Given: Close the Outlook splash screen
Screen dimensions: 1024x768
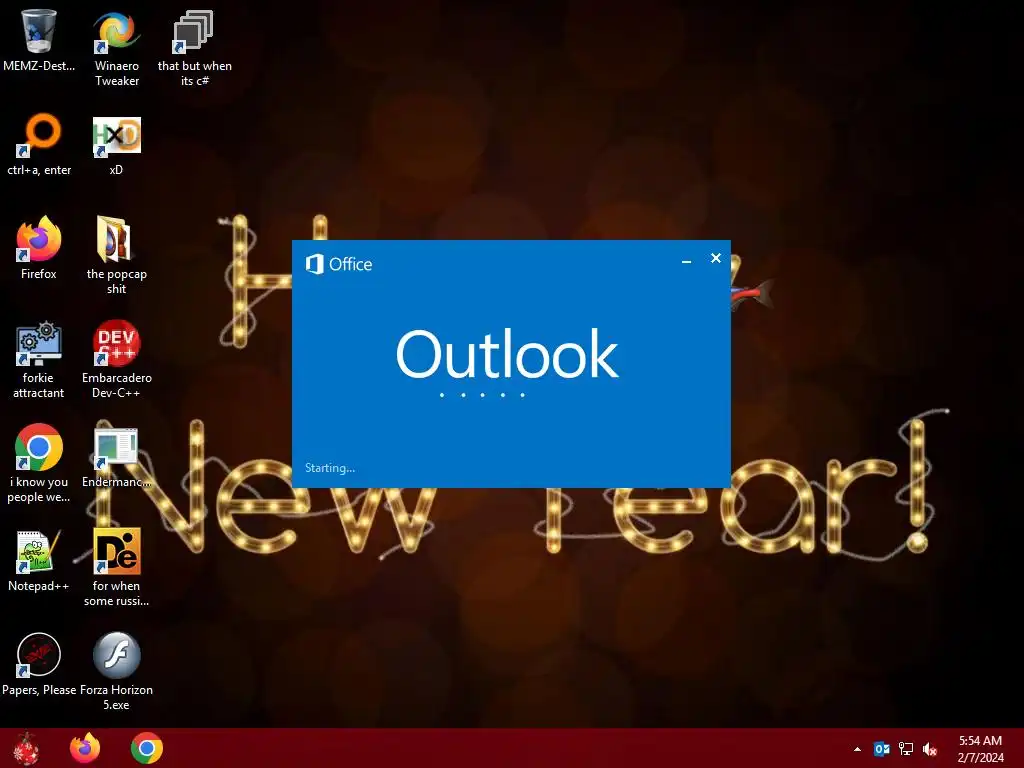Looking at the screenshot, I should pyautogui.click(x=716, y=258).
